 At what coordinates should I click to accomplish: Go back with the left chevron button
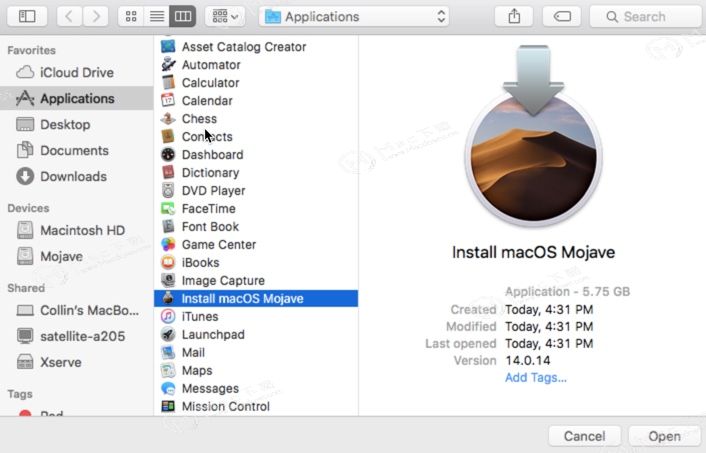click(x=69, y=17)
